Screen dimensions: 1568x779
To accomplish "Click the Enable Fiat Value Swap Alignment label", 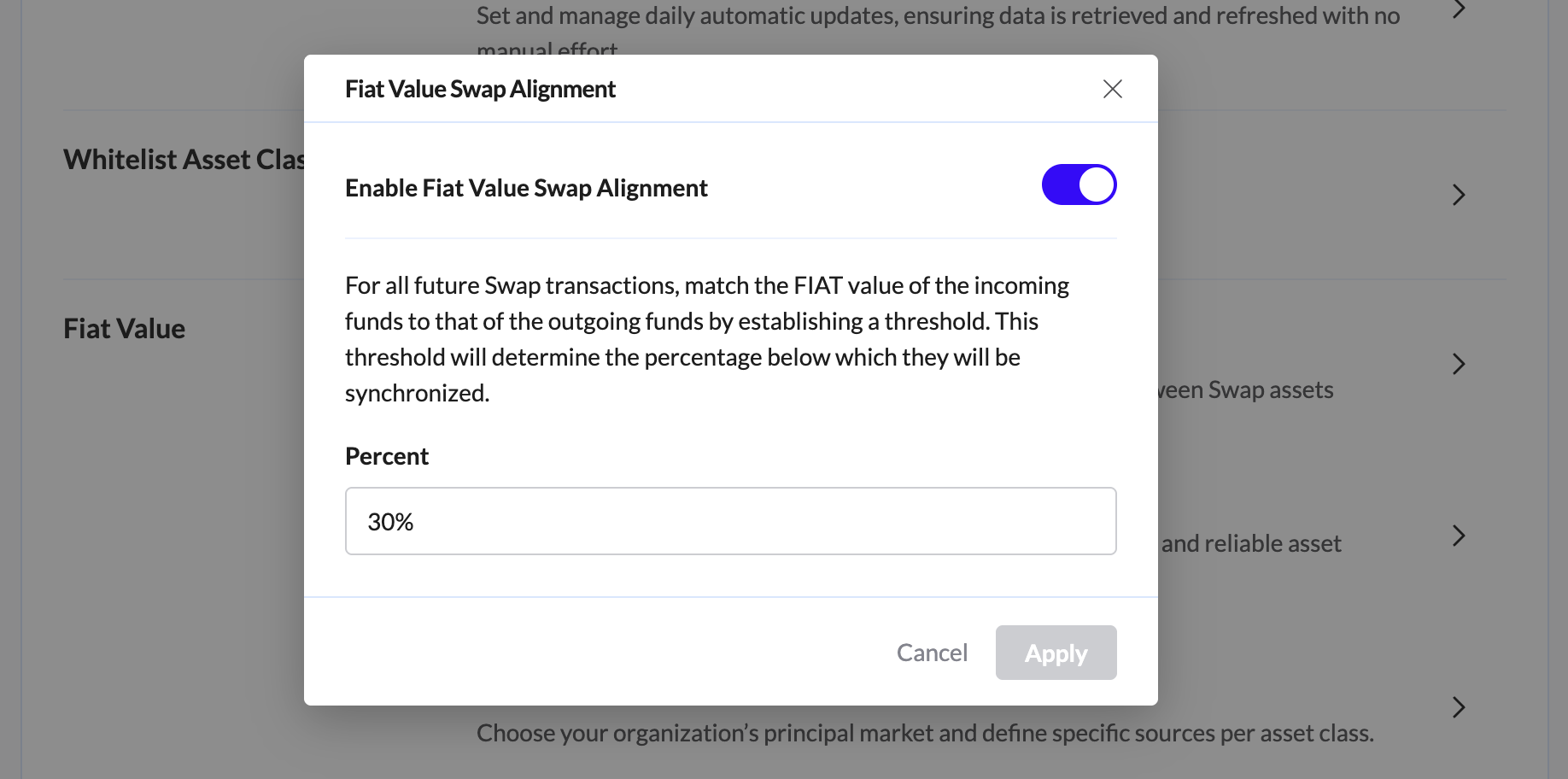I will tap(526, 188).
